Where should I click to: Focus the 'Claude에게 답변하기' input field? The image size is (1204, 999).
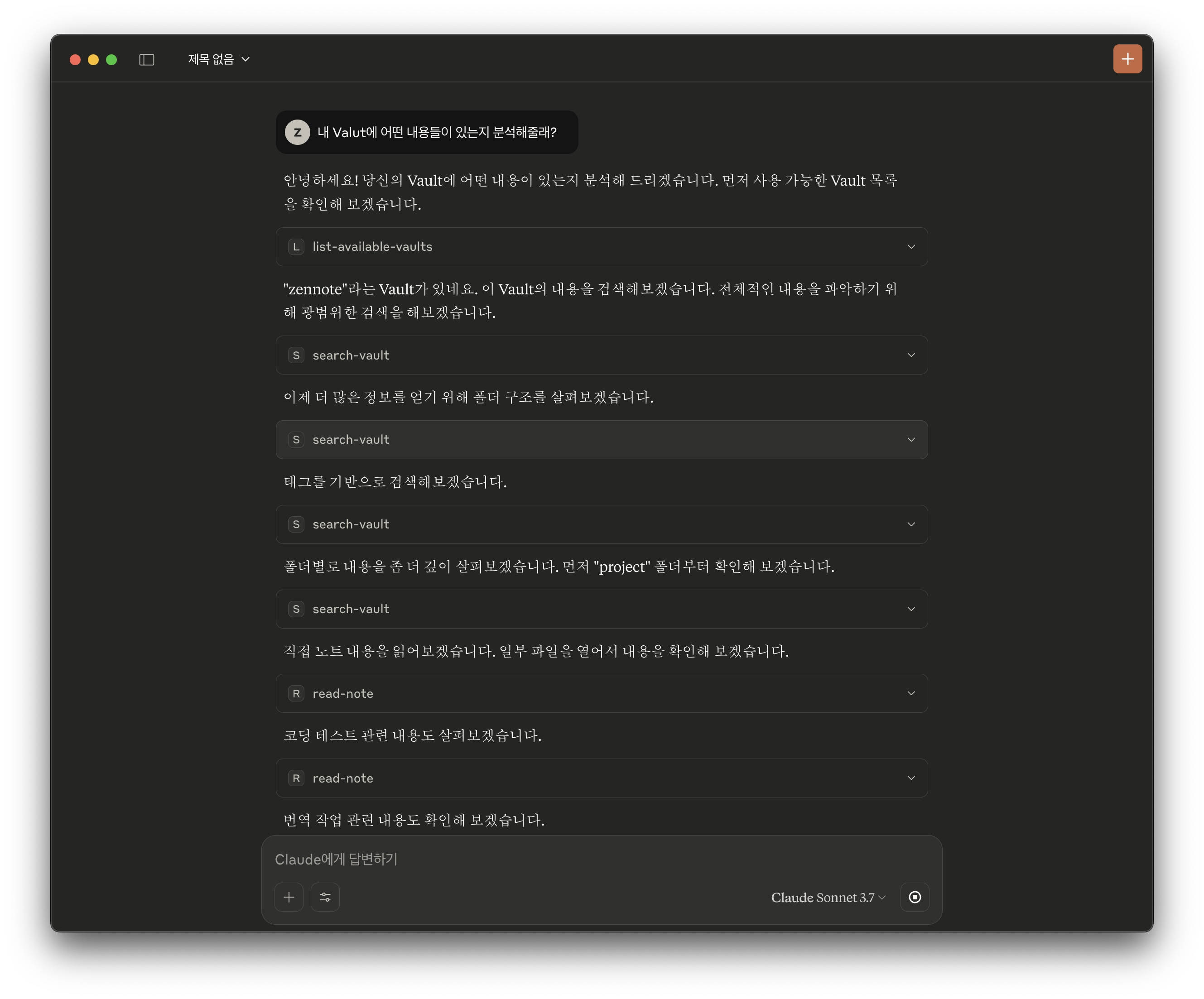[602, 859]
